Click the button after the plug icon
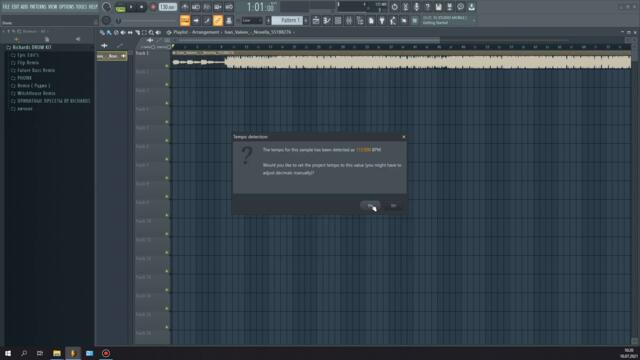Image resolution: width=640 pixels, height=360 pixels. click(x=393, y=20)
